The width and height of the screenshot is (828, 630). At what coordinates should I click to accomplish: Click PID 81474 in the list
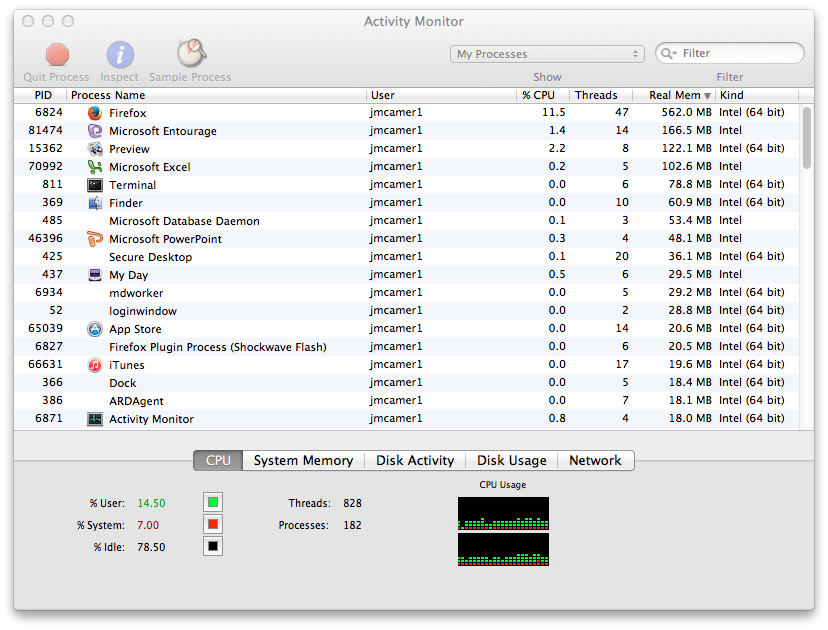(x=45, y=130)
